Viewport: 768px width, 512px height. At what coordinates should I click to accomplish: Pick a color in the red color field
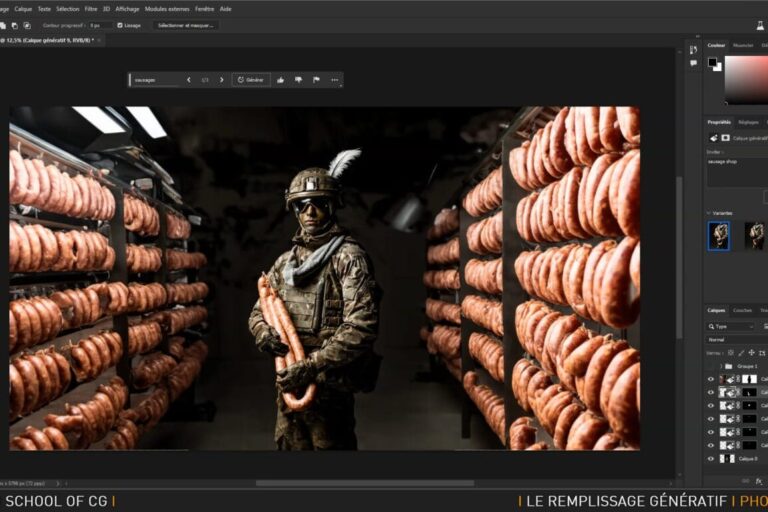tap(746, 79)
